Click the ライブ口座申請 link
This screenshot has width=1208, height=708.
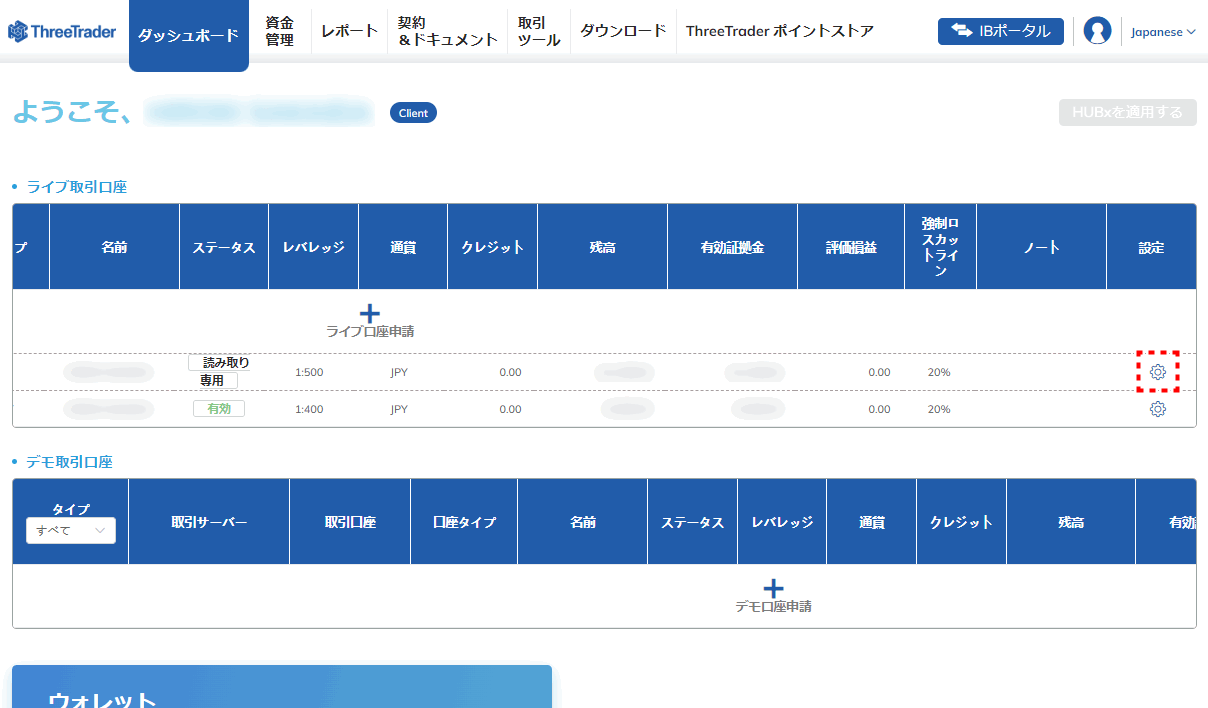point(370,331)
